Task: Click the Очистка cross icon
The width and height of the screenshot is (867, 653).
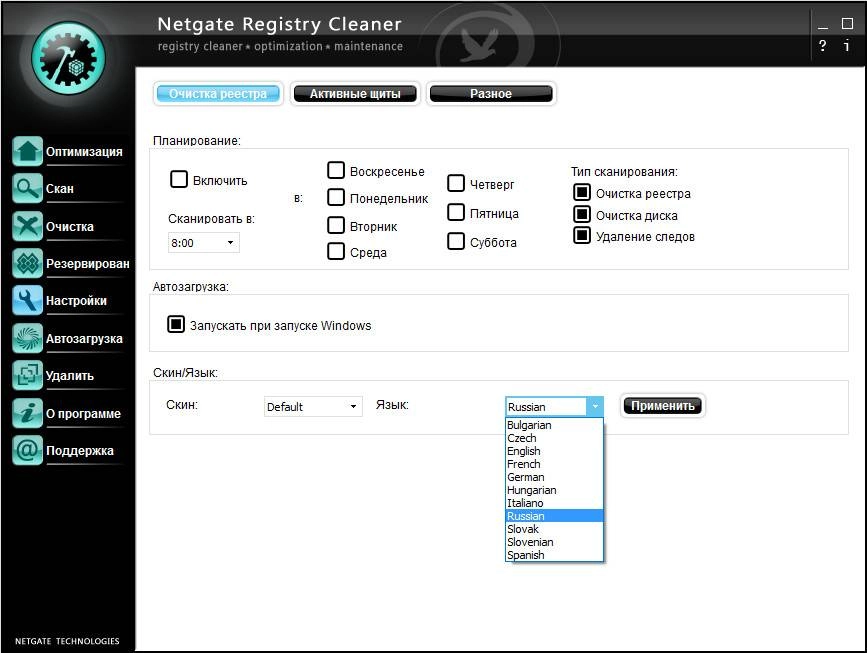Action: (x=27, y=226)
